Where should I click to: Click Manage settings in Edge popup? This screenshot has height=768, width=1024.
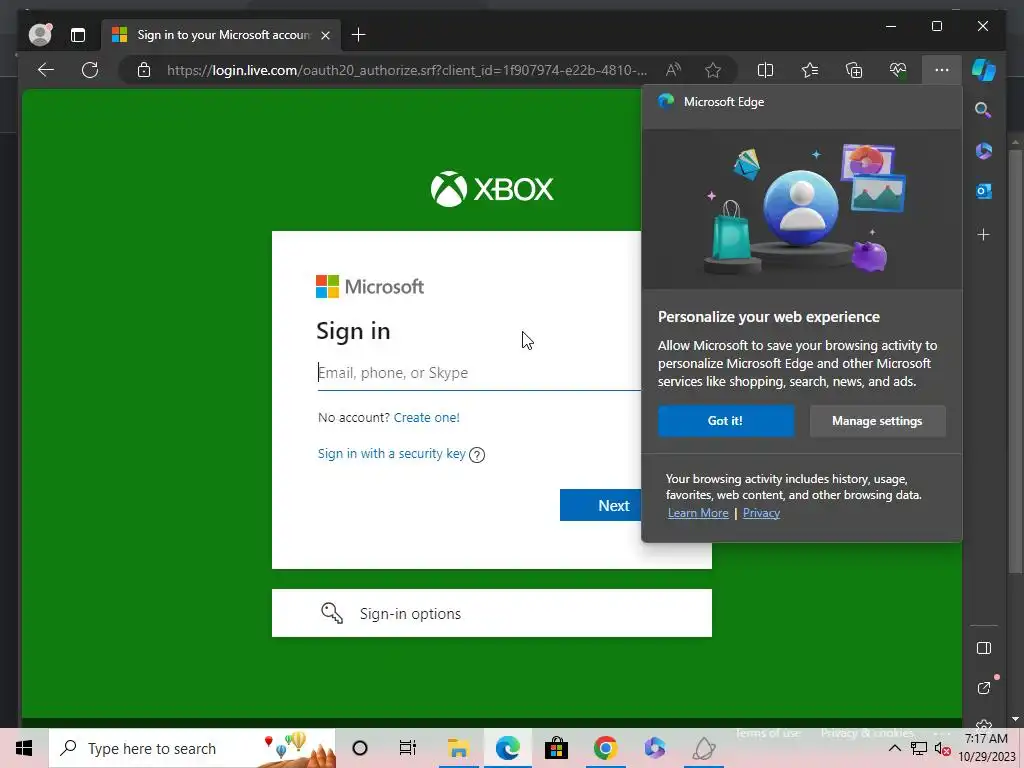877,421
